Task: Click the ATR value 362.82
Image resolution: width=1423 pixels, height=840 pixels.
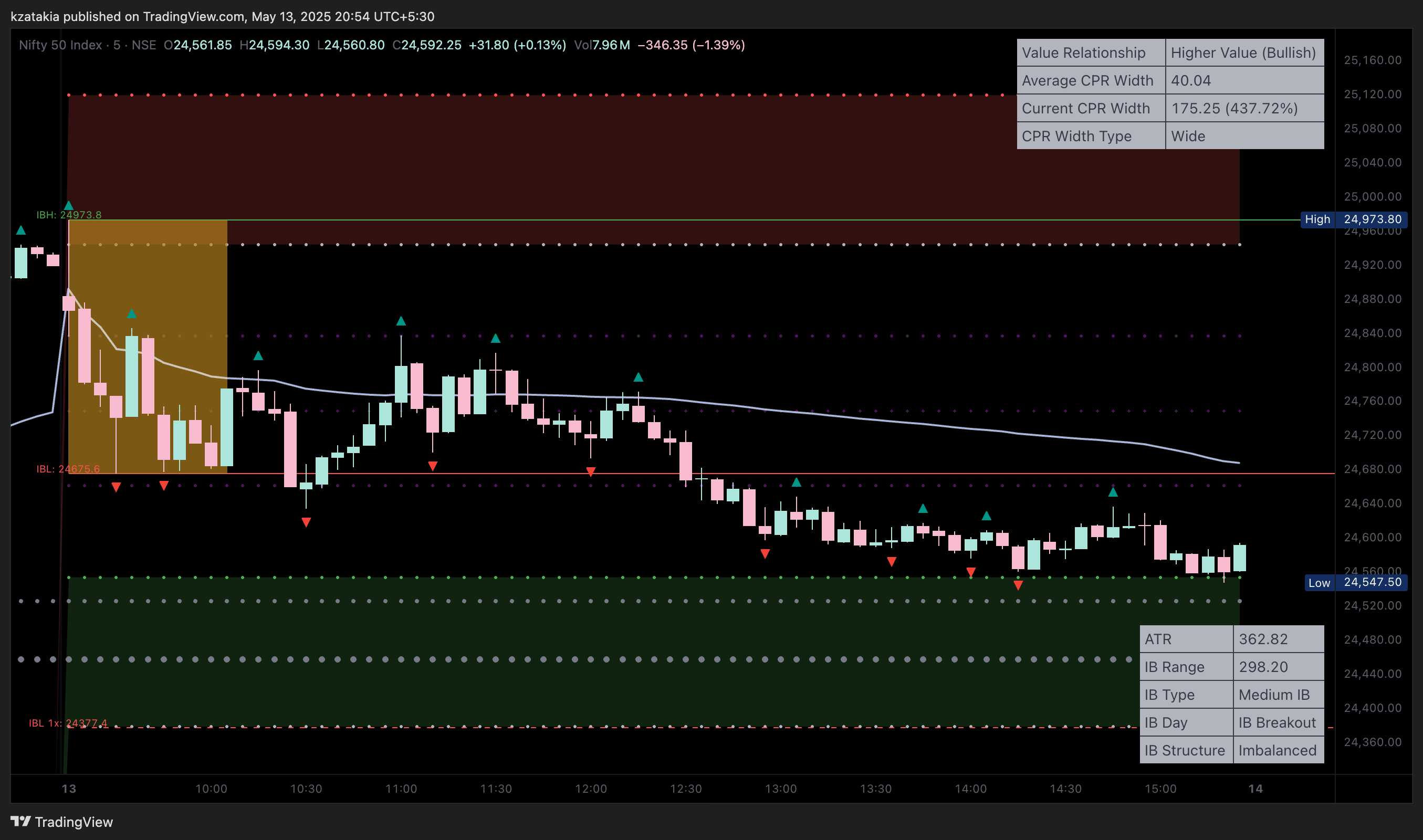Action: coord(1279,639)
